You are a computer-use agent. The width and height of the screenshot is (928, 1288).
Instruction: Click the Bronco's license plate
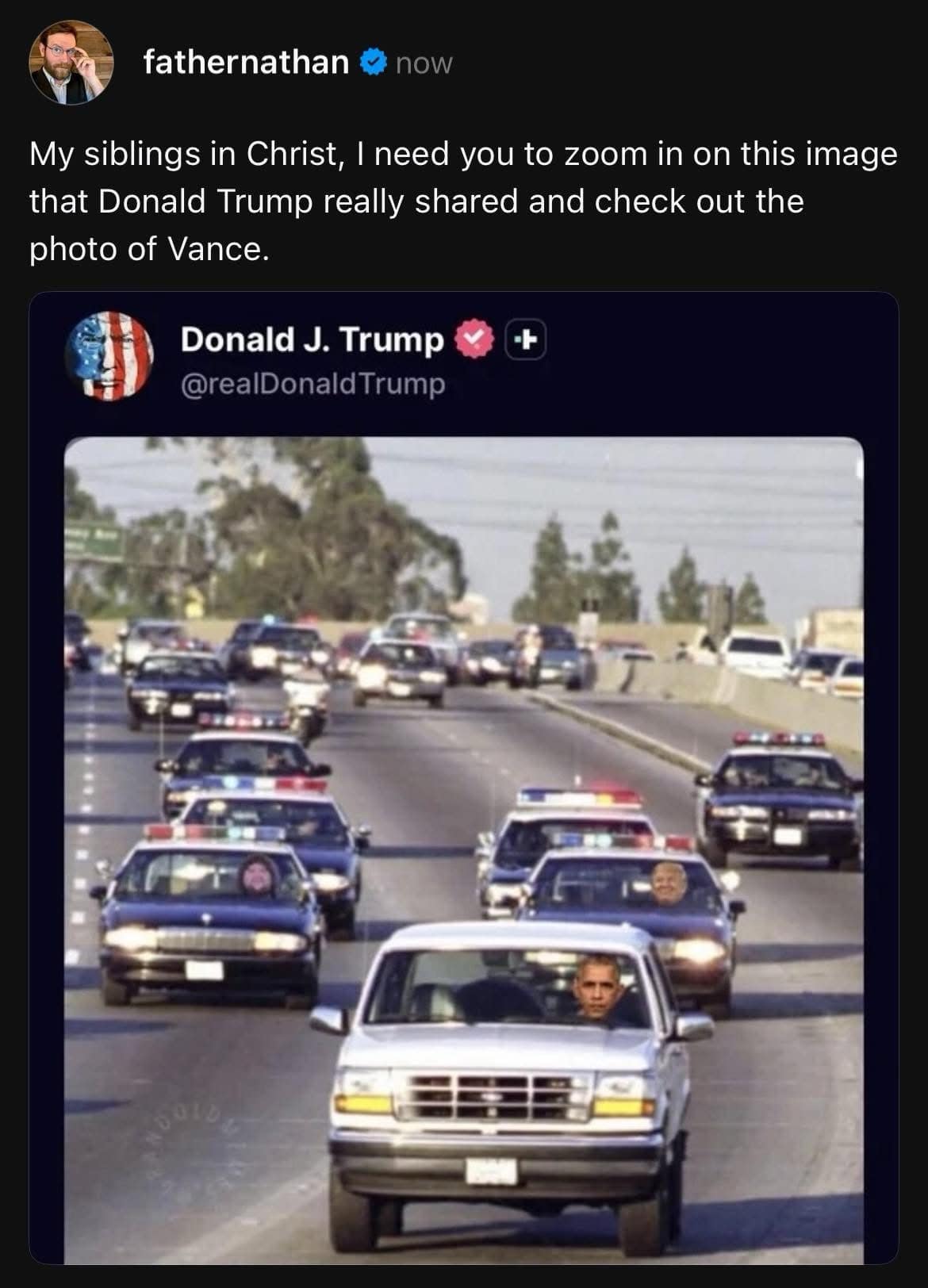491,1171
